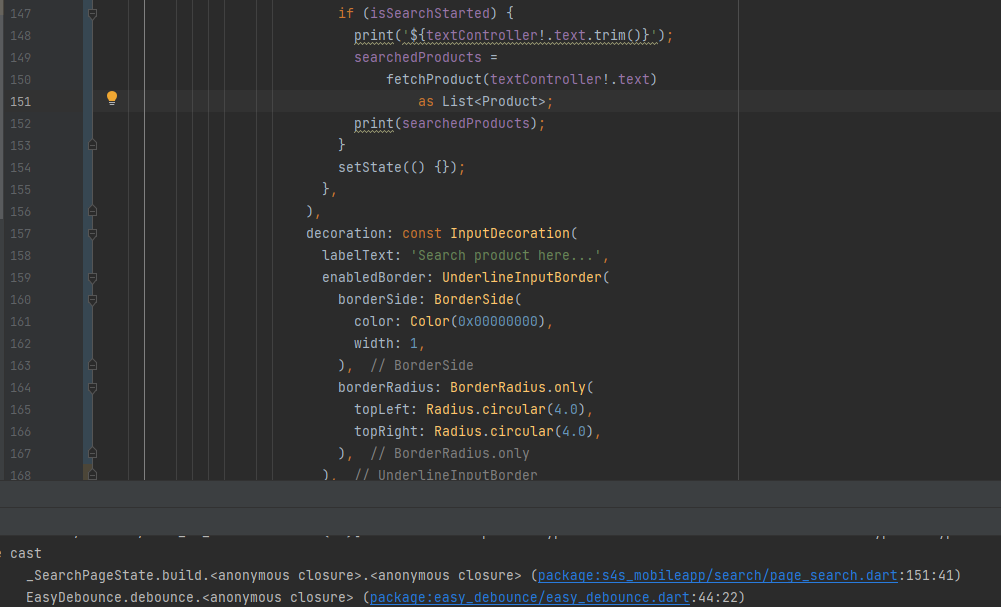Click BorderRadius.only on line 164

pyautogui.click(x=517, y=387)
